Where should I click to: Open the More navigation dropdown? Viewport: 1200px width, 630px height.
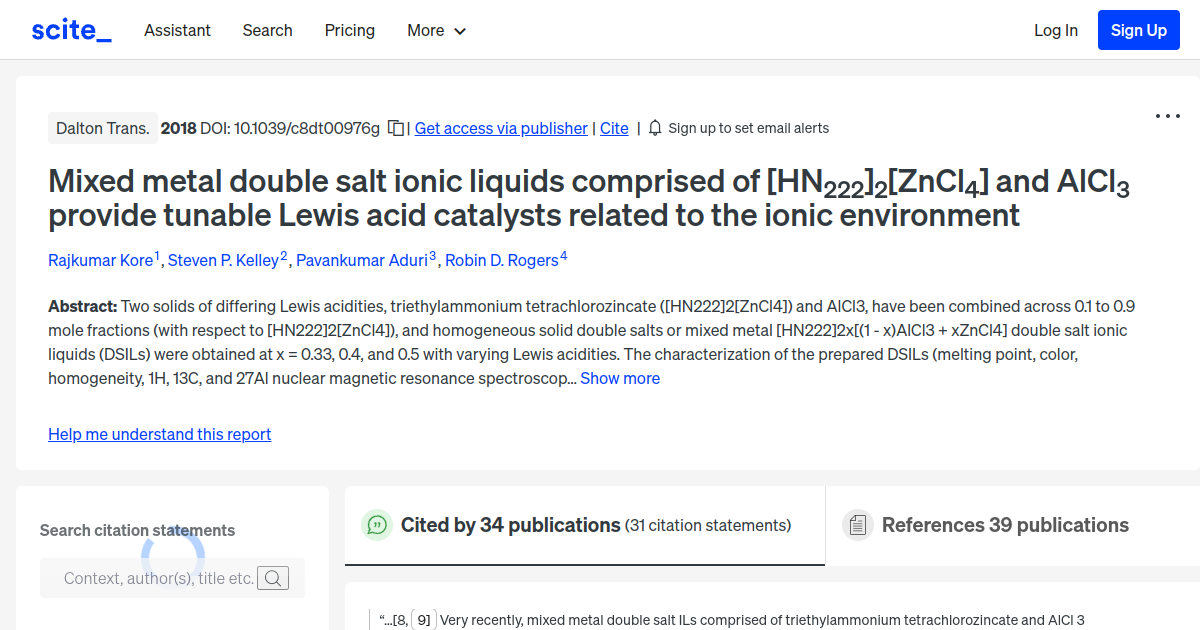[x=436, y=31]
